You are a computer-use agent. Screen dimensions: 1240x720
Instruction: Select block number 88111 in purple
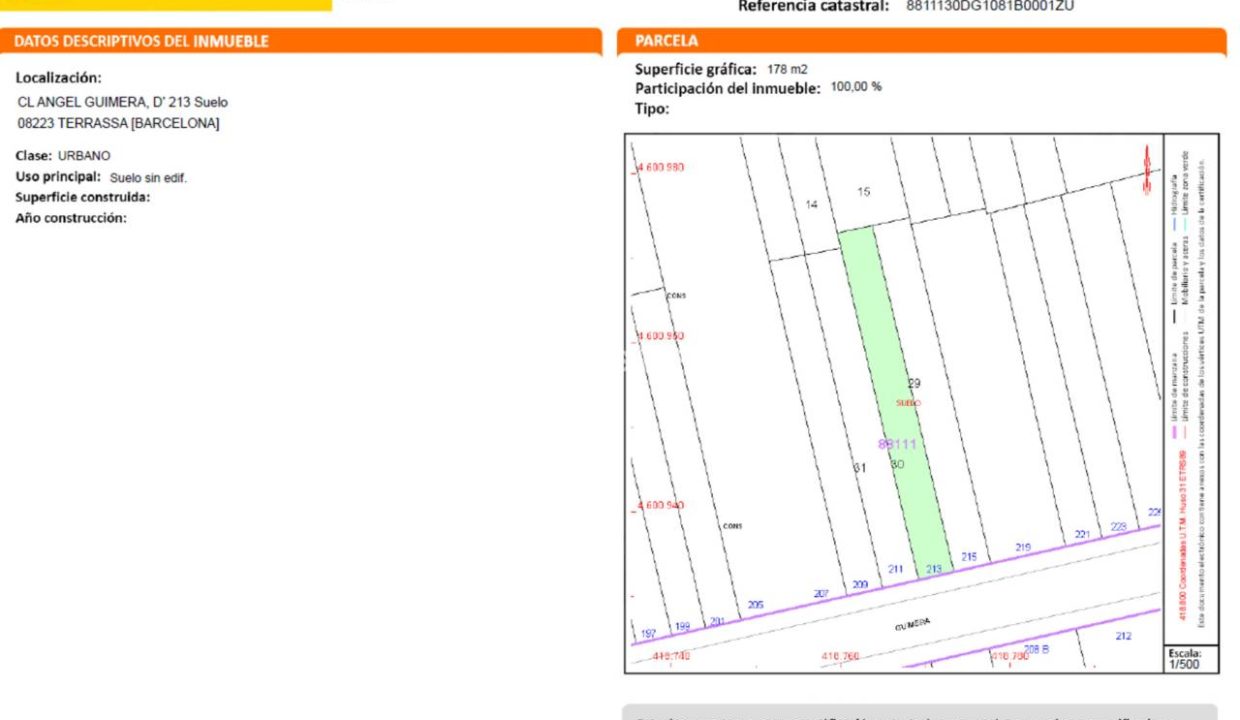tap(897, 444)
